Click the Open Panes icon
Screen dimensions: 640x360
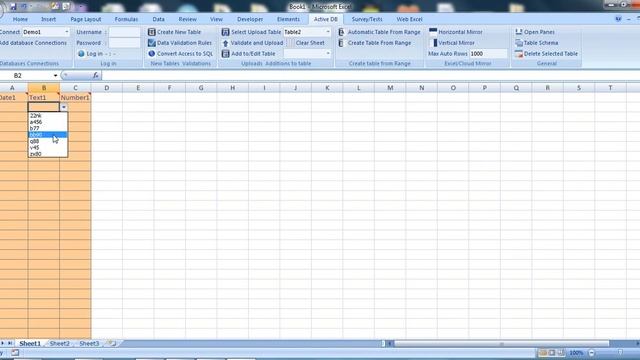click(519, 32)
